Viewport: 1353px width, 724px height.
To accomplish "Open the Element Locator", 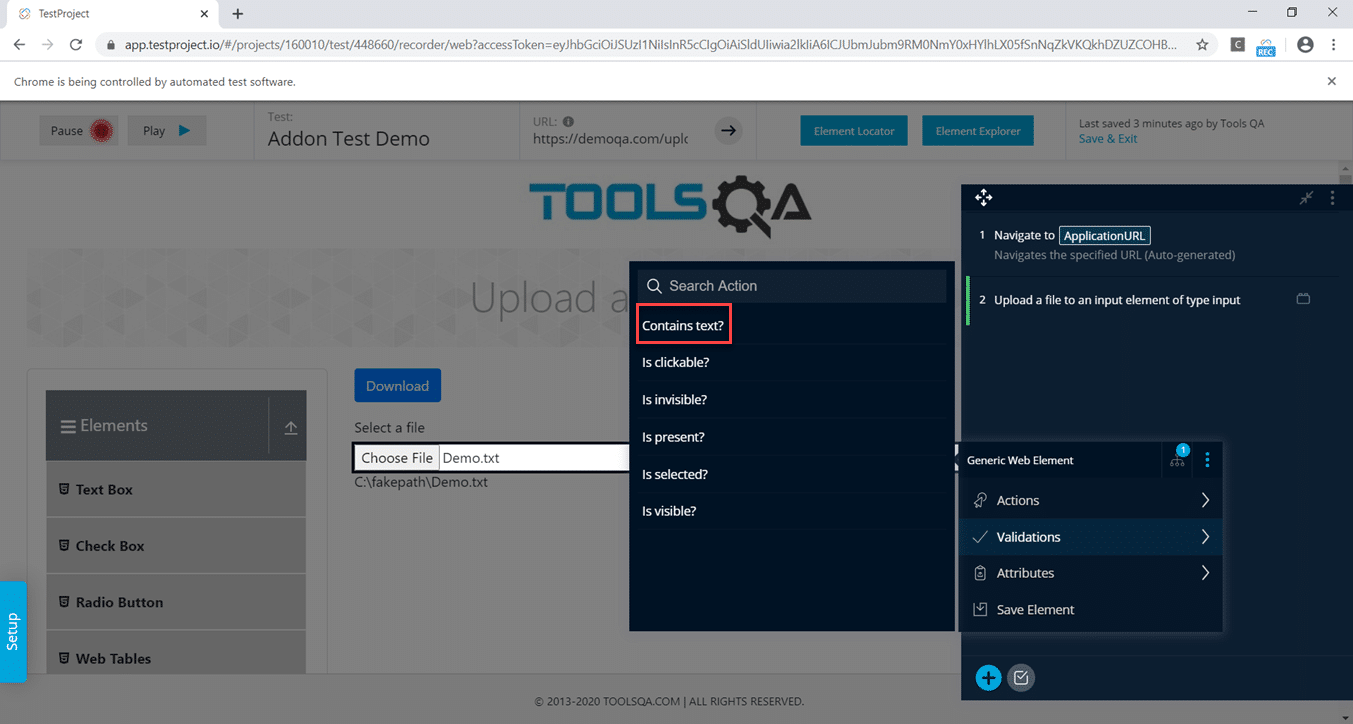I will tap(854, 131).
